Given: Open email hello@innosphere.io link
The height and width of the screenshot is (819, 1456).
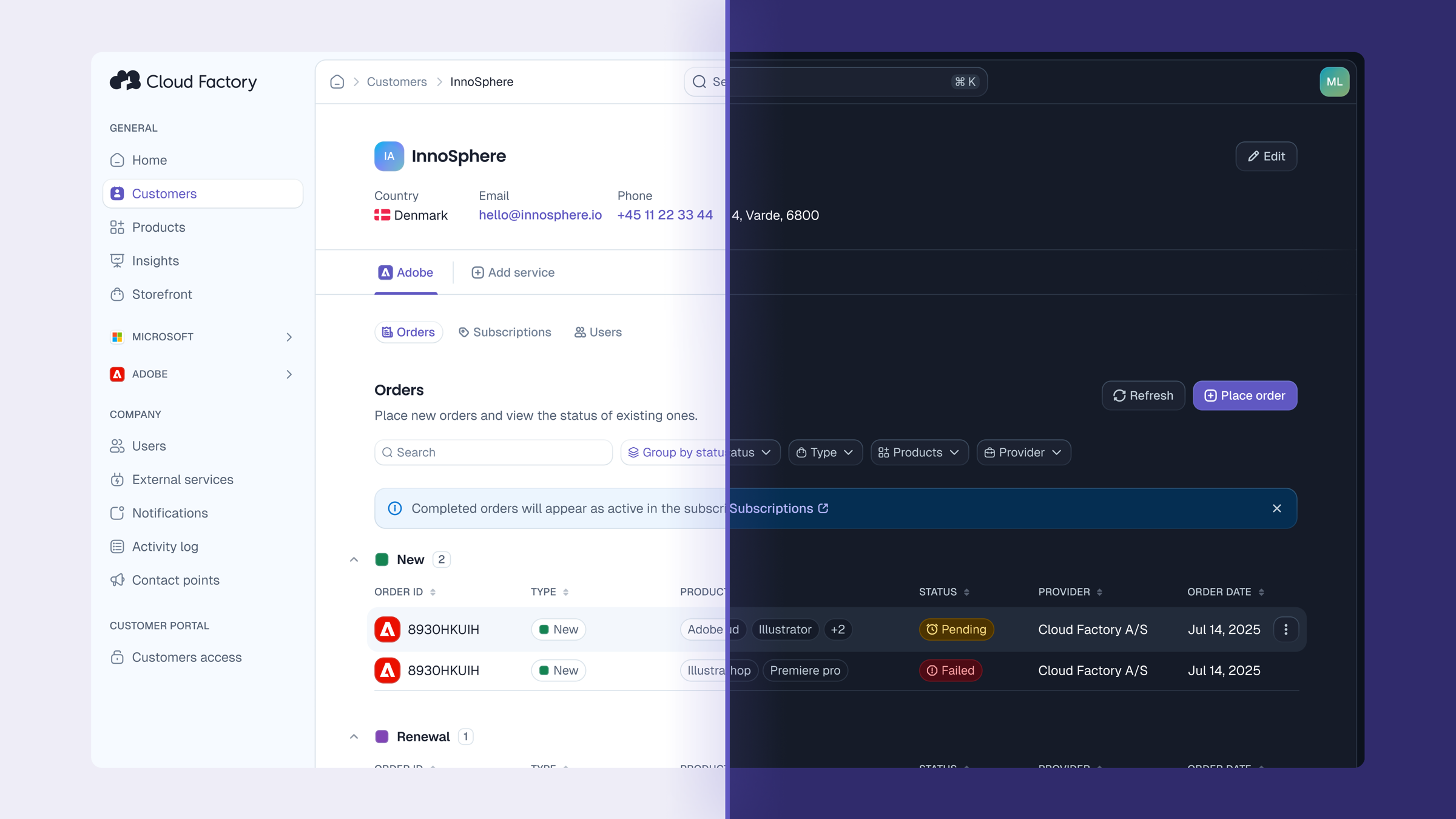Looking at the screenshot, I should (540, 215).
